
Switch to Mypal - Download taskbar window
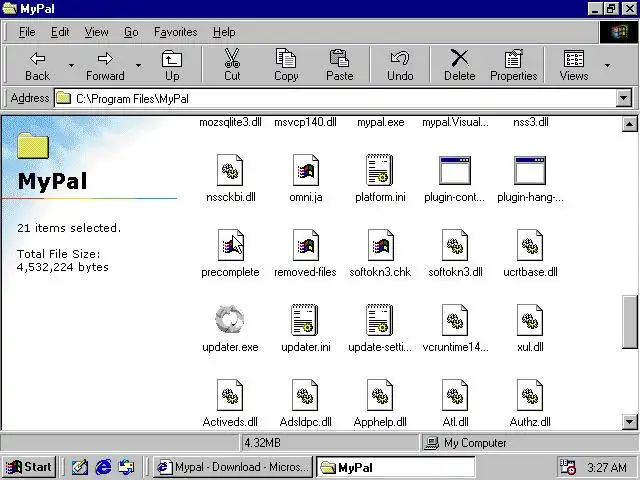[233, 467]
